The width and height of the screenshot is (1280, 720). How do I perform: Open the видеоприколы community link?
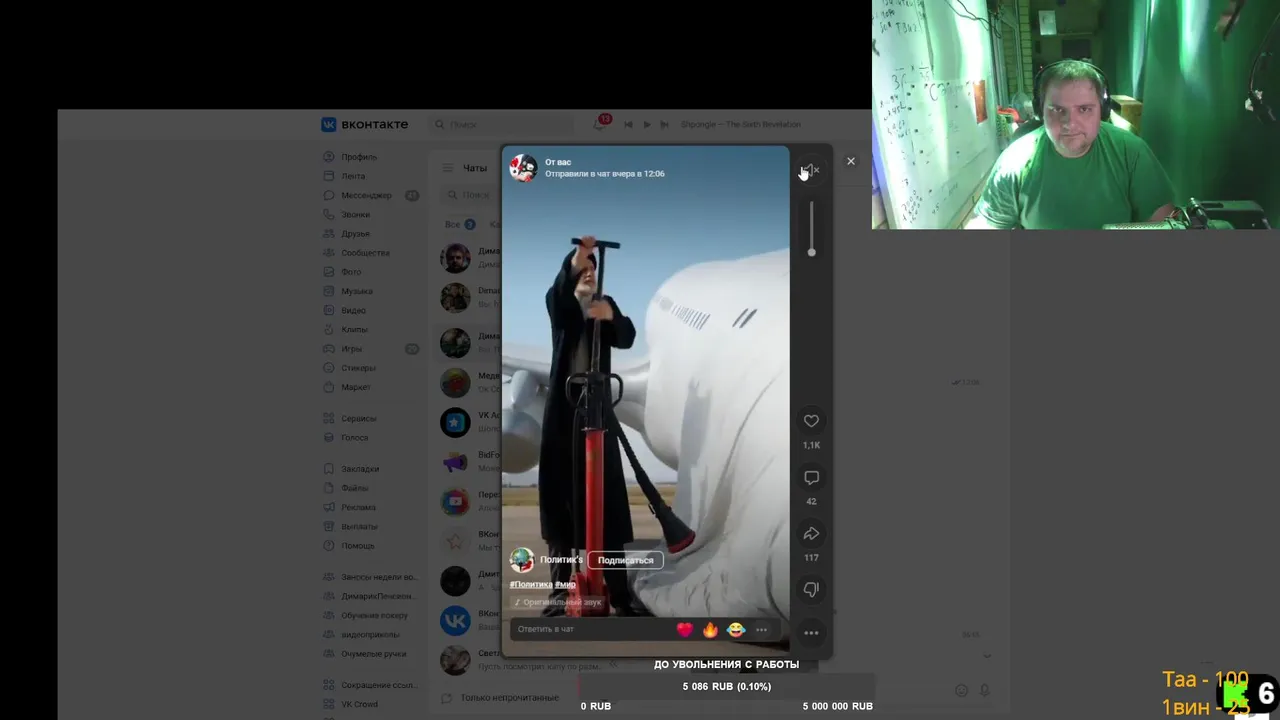tap(370, 634)
